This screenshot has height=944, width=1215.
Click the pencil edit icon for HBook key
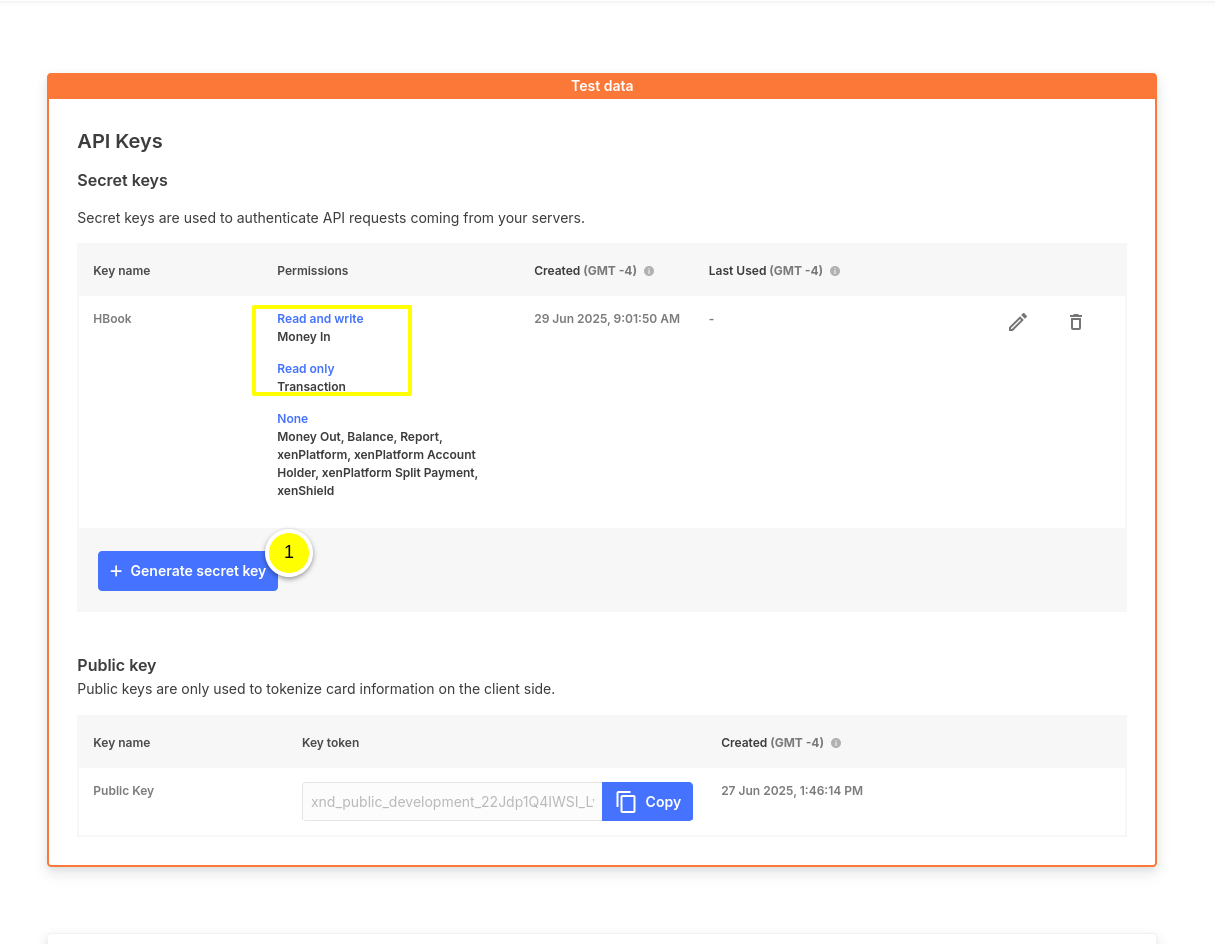point(1017,322)
